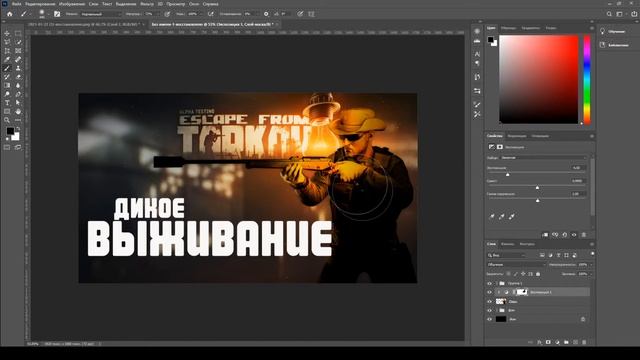Image resolution: width=640 pixels, height=360 pixels.
Task: Select the Zoom tool
Action: point(7,120)
